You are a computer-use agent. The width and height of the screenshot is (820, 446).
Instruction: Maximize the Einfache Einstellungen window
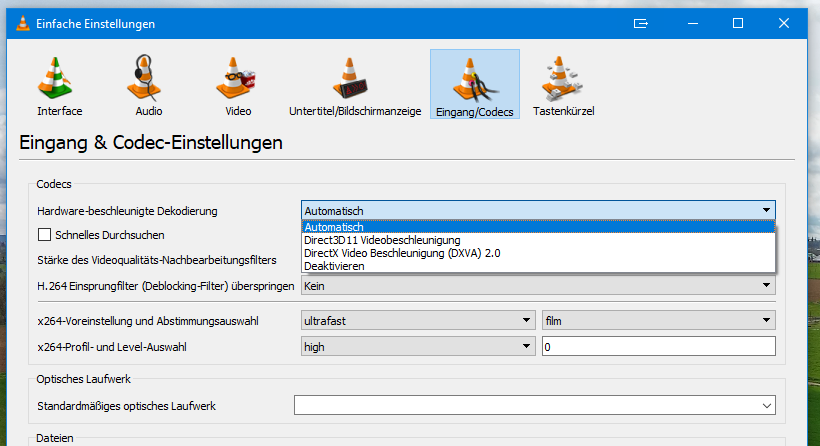tap(738, 24)
